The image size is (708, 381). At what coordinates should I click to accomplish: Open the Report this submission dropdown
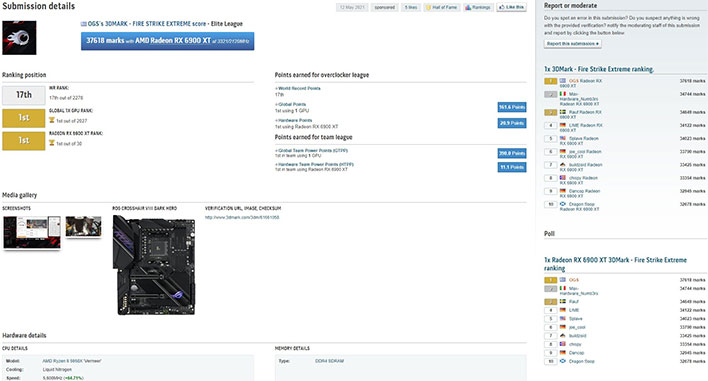coord(573,44)
